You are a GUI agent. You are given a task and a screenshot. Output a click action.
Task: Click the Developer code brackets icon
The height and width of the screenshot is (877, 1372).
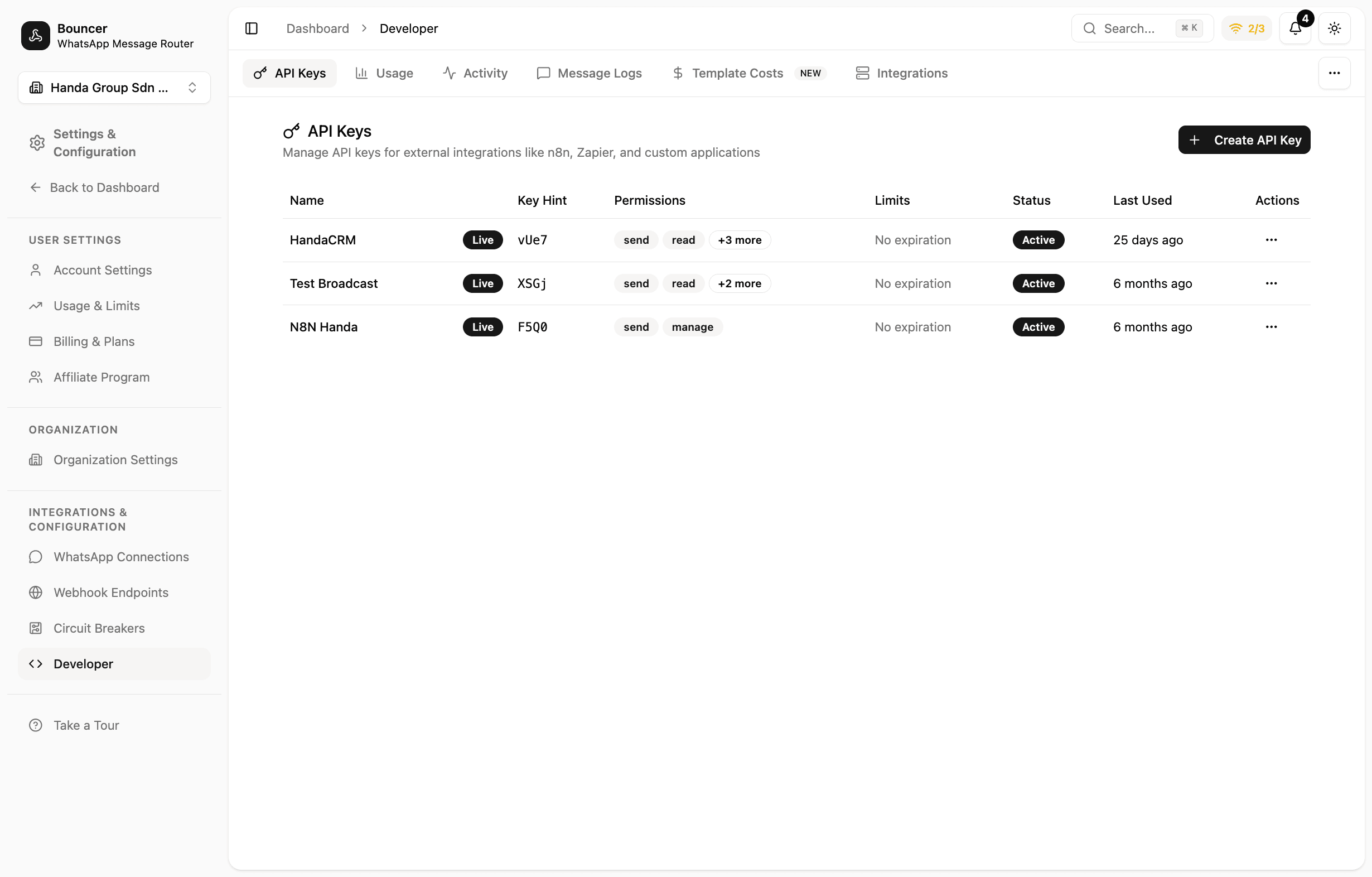(36, 664)
